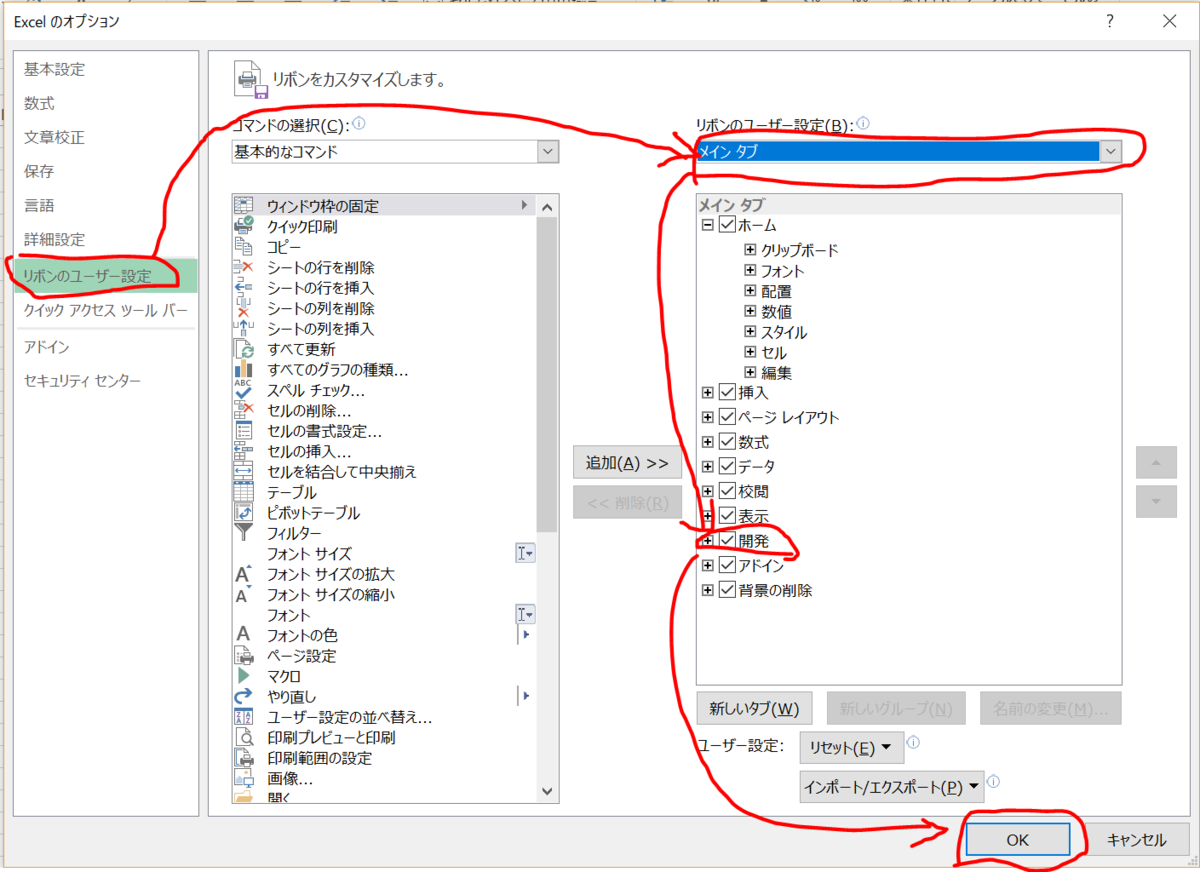The height and width of the screenshot is (872, 1200).
Task: Open the 数式 options category
Action: [39, 103]
